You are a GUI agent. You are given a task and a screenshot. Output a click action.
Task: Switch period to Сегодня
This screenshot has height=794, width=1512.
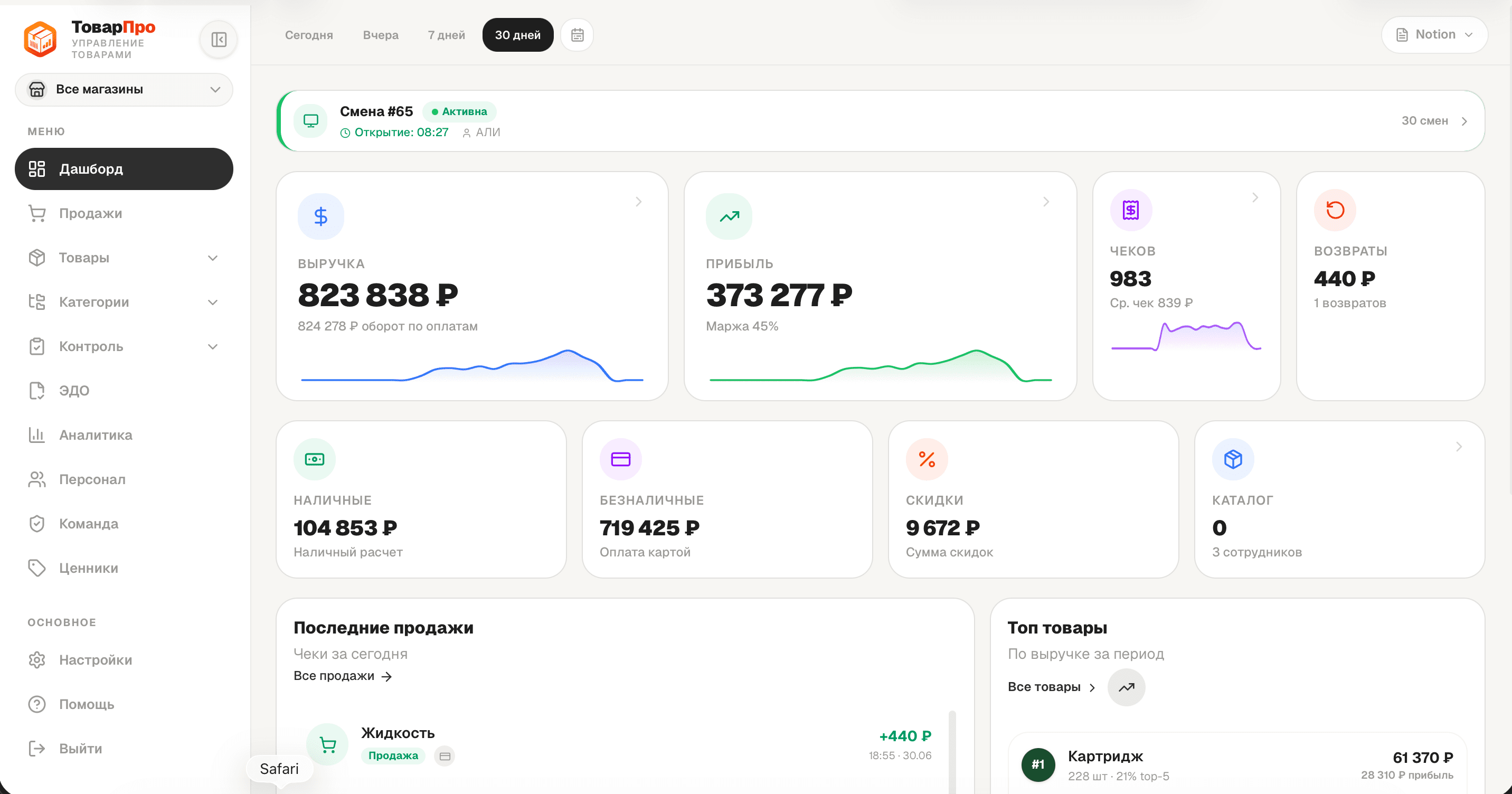coord(309,35)
